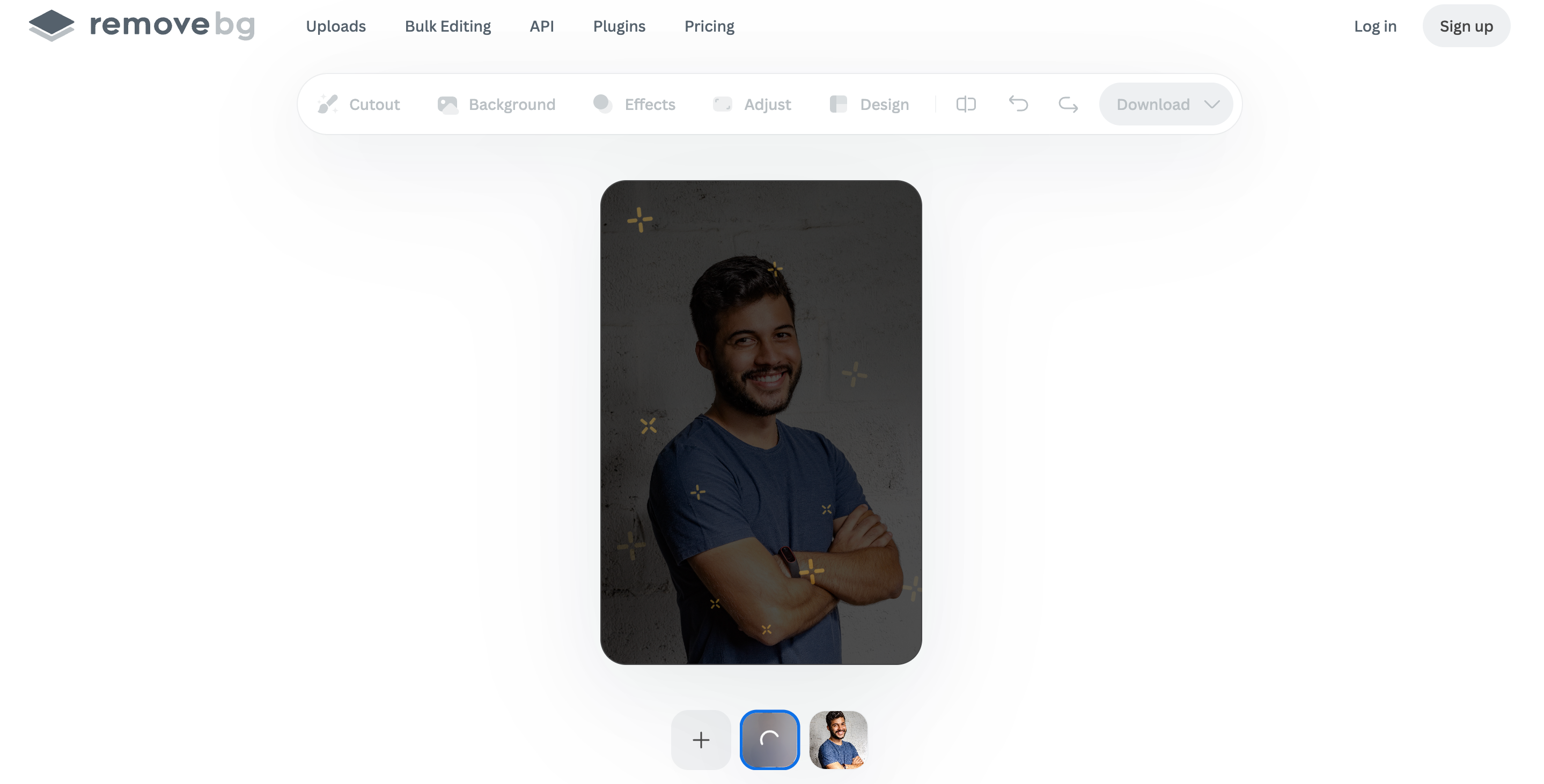Go to Bulk Editing
The height and width of the screenshot is (784, 1544).
448,26
